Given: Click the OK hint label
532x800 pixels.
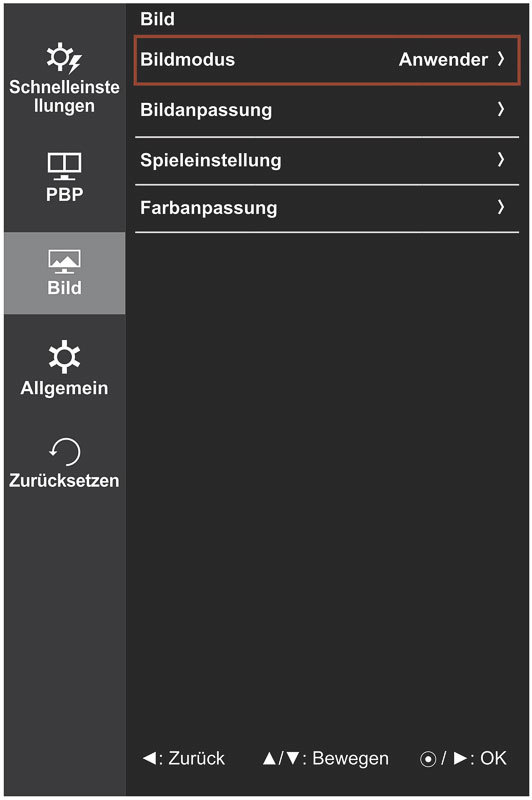Looking at the screenshot, I should pyautogui.click(x=493, y=758).
